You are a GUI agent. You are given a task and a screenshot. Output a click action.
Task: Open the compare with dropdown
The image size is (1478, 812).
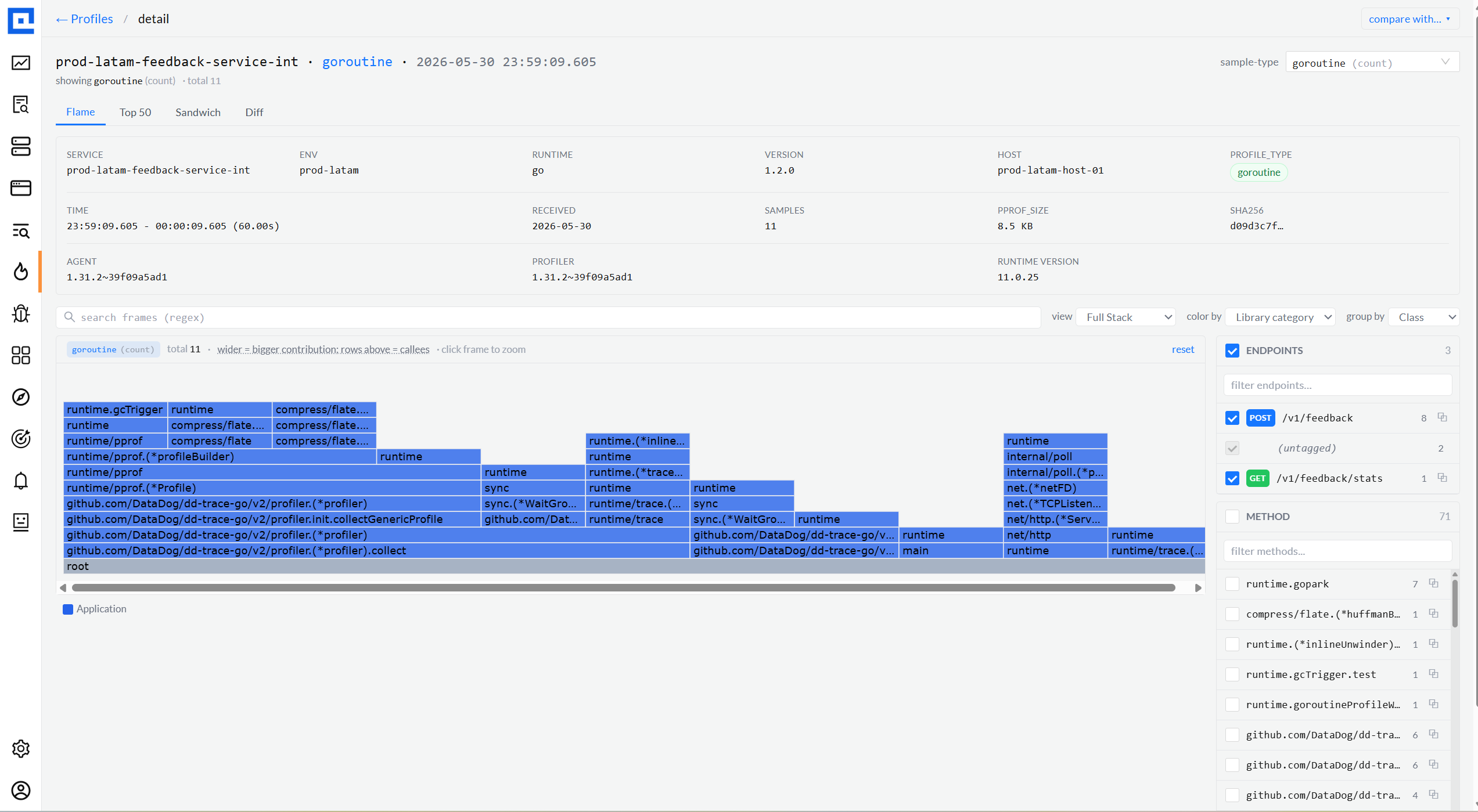[1410, 19]
